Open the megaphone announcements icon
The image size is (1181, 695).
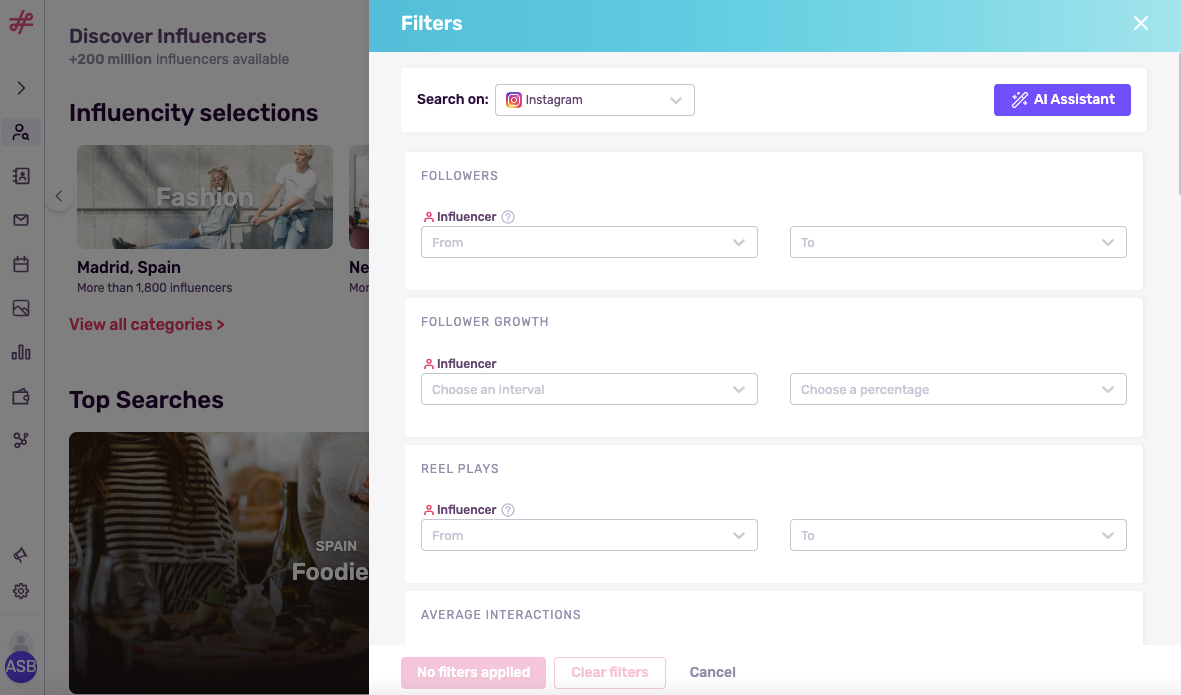point(21,555)
